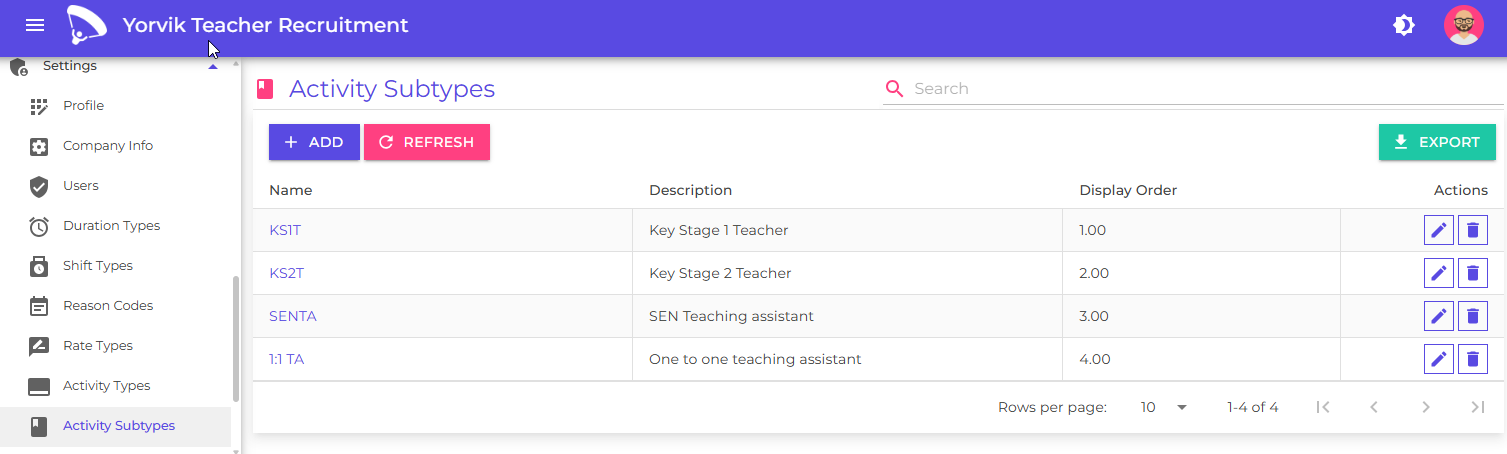Edit the SENTA row
Screen dimensions: 1507x454
point(1439,316)
